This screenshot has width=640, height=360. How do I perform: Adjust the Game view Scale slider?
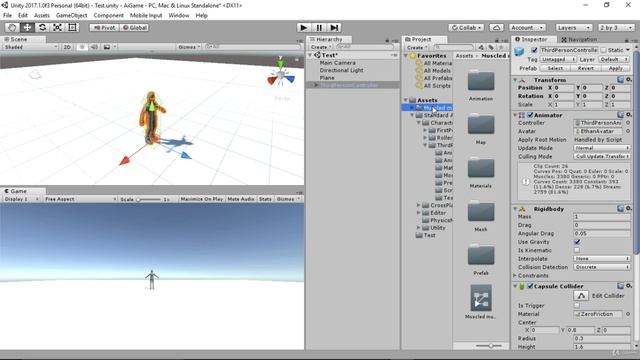coord(149,199)
